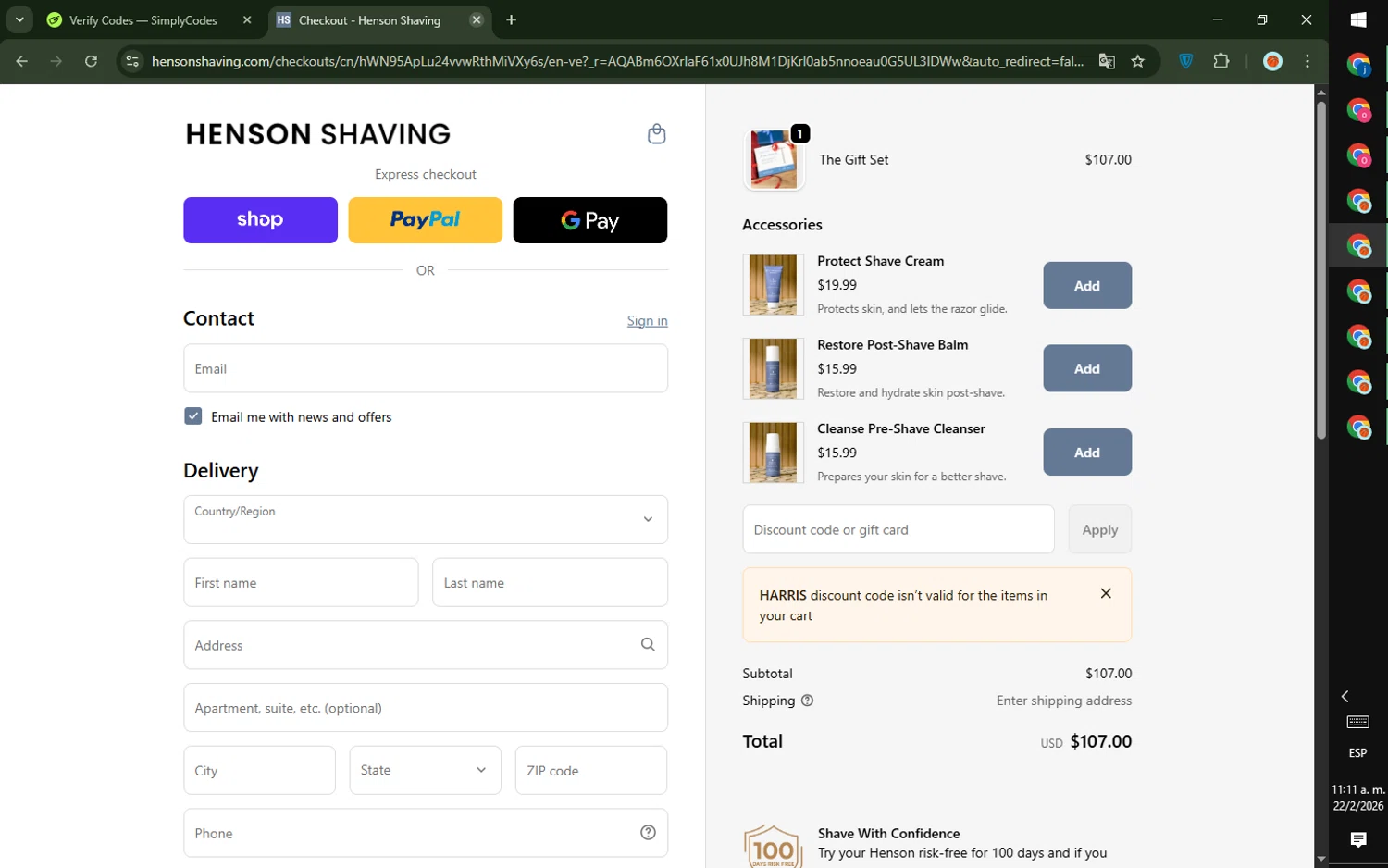Open the State dropdown
Viewport: 1388px width, 868px height.
click(x=426, y=770)
